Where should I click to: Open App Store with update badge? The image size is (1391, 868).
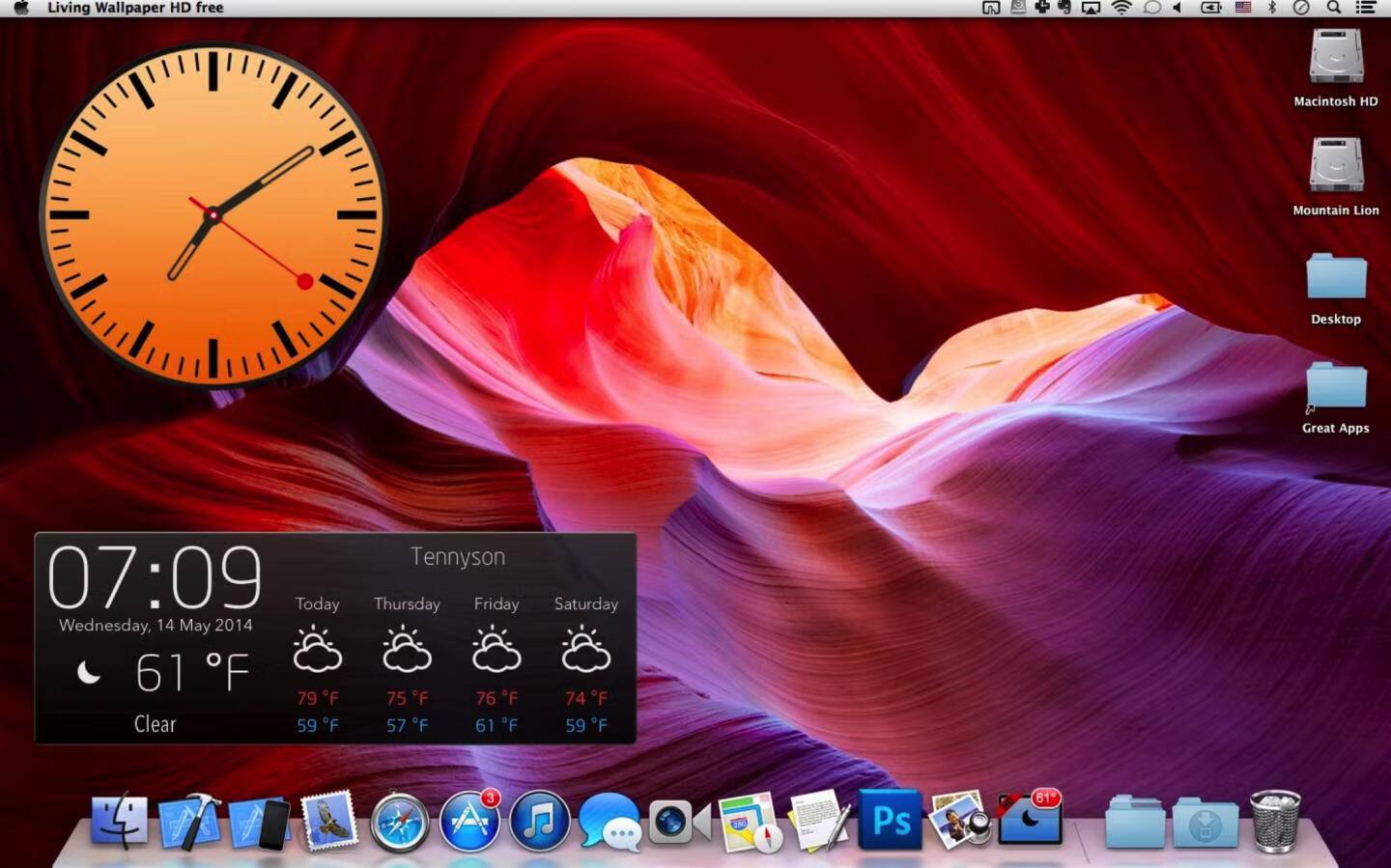(469, 822)
